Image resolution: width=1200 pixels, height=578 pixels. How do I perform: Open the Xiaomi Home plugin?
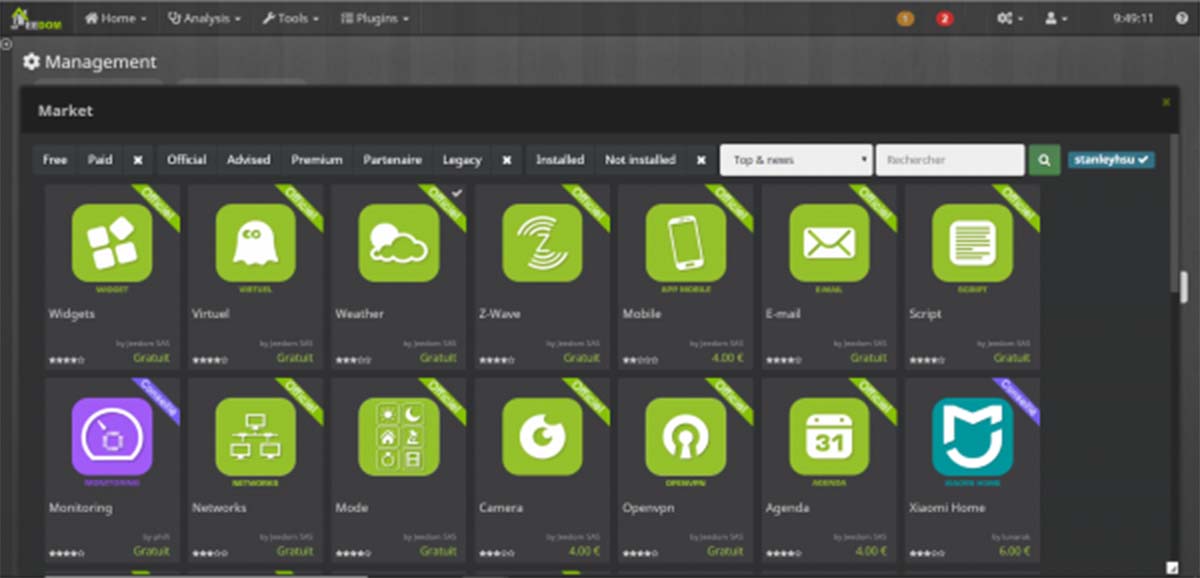(x=972, y=437)
